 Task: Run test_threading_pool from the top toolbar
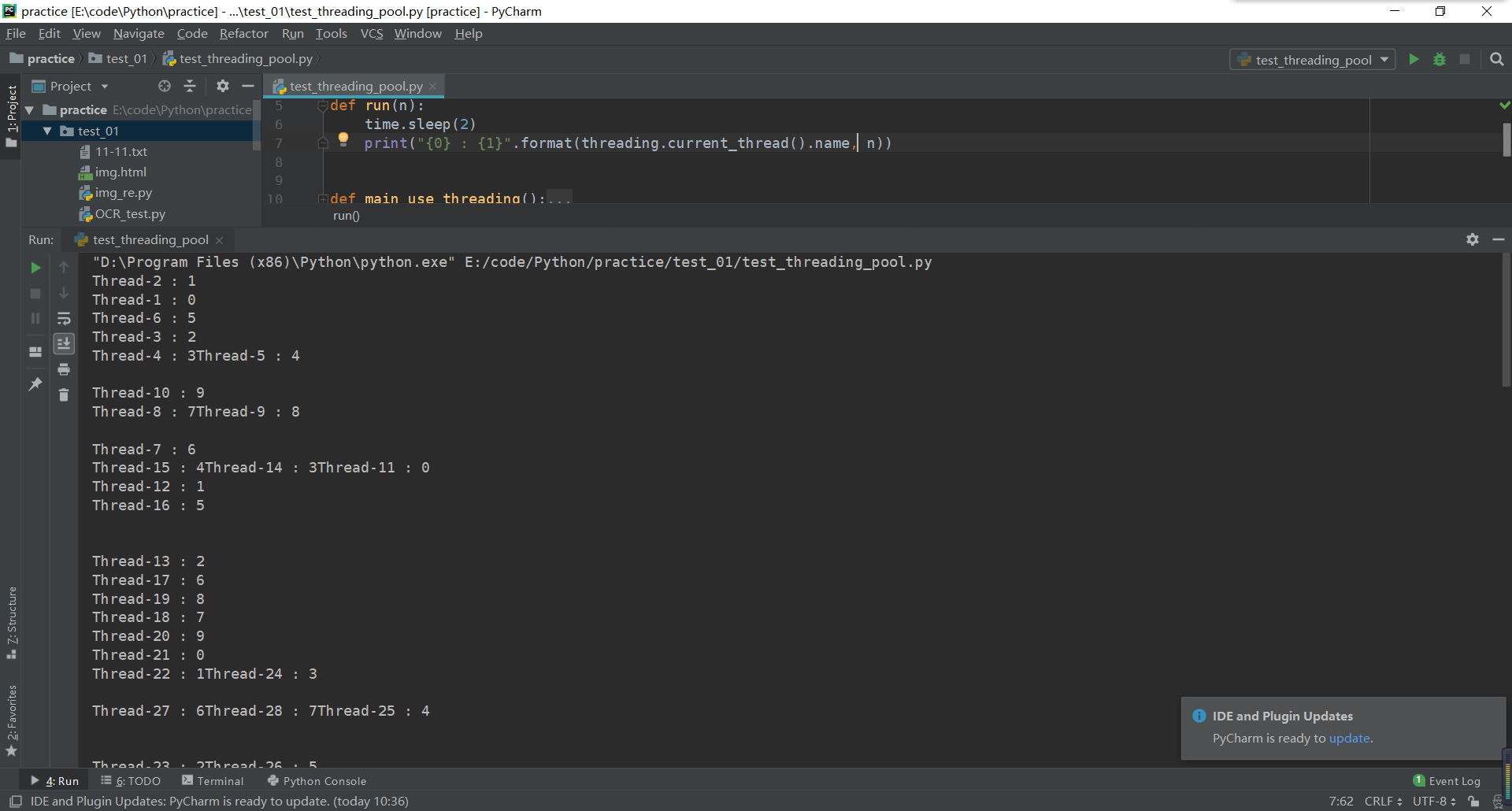click(x=1414, y=59)
